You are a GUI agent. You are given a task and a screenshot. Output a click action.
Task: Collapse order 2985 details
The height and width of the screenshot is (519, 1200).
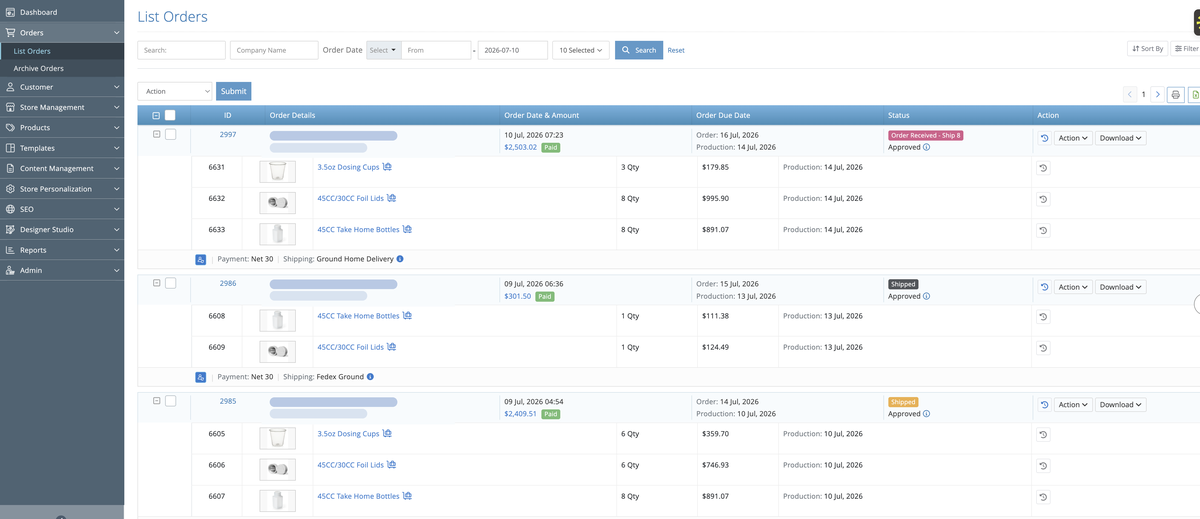156,401
